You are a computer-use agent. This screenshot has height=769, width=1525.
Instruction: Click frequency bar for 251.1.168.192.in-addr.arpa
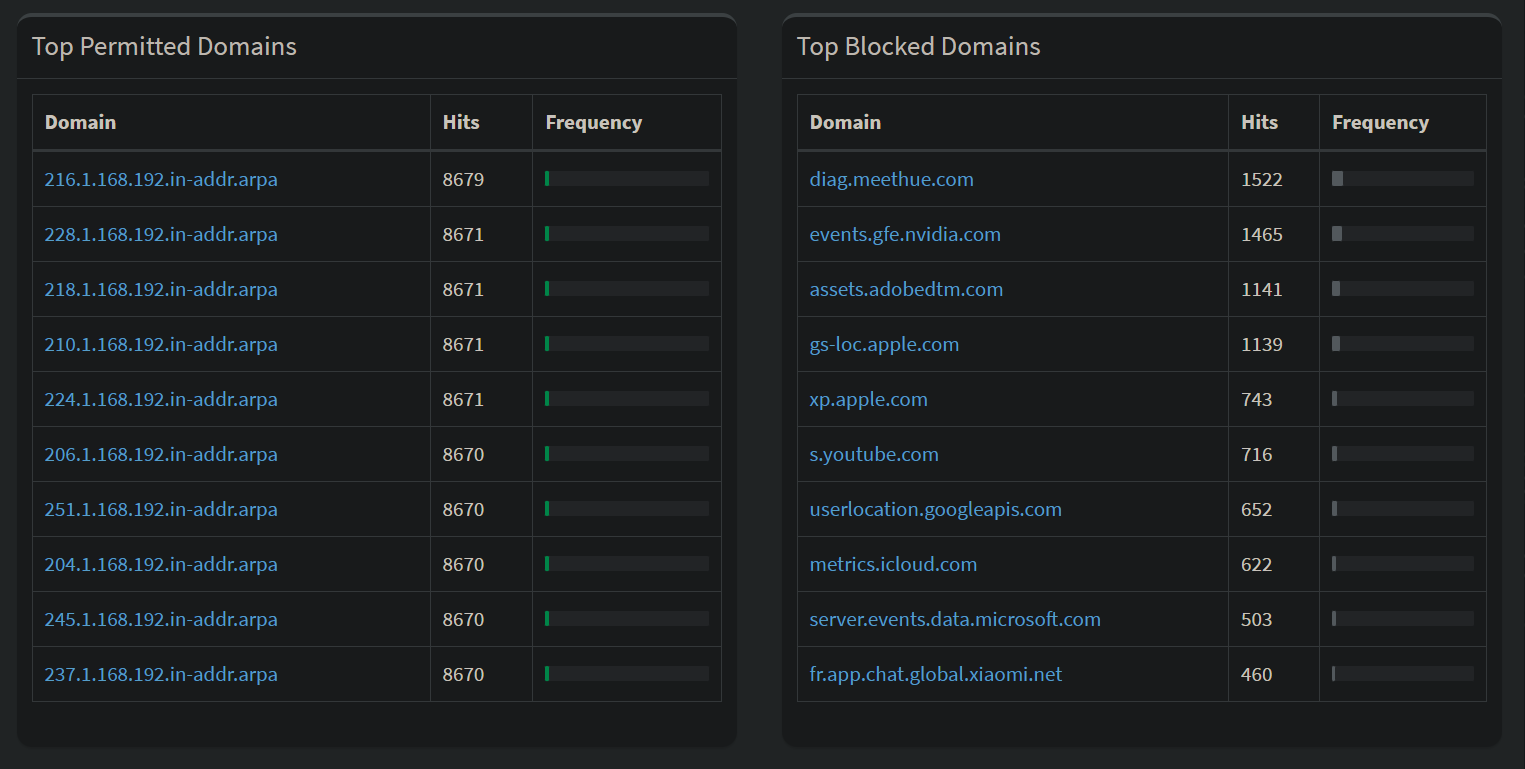(x=627, y=508)
